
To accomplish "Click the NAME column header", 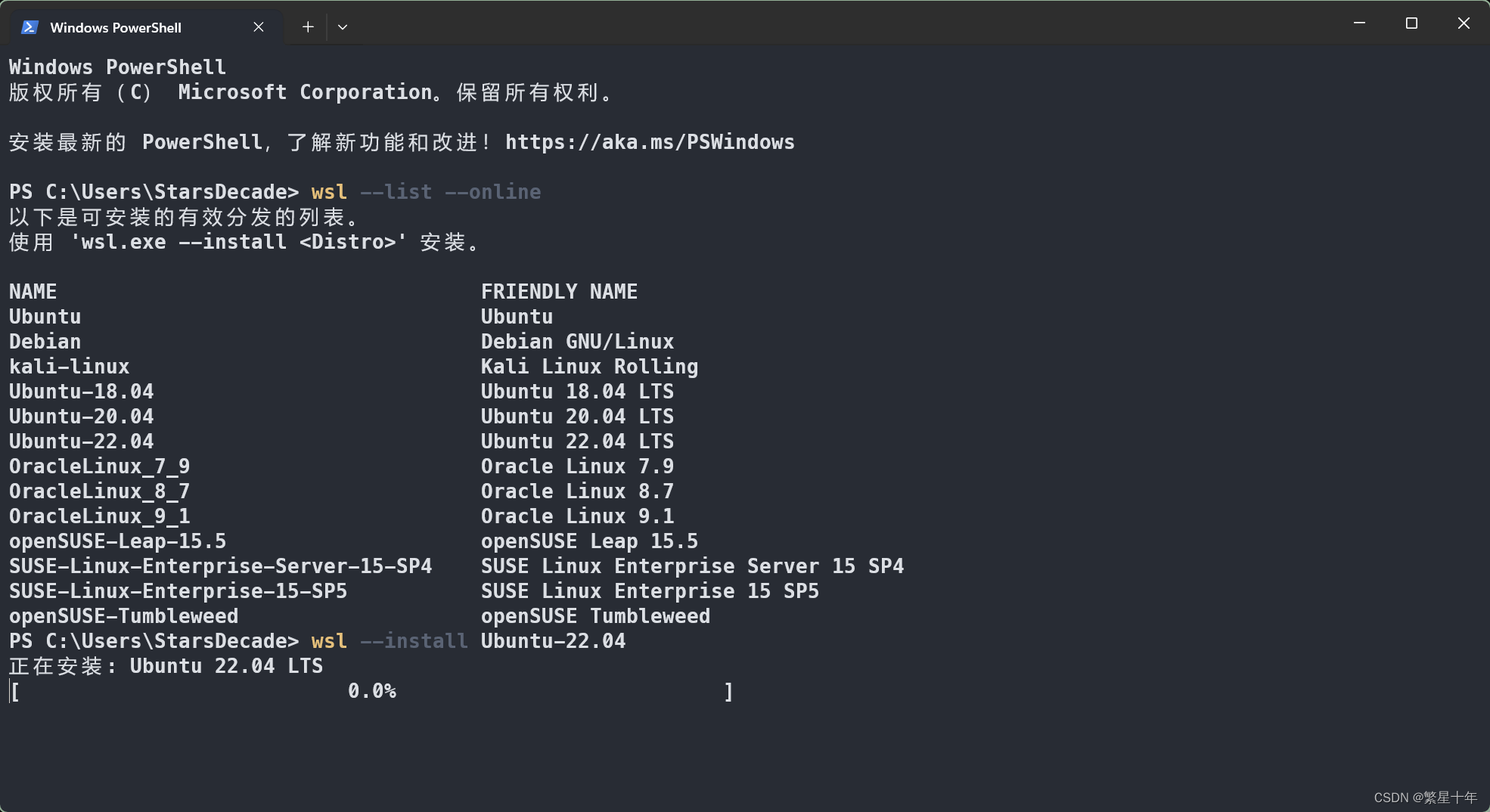I will (33, 292).
